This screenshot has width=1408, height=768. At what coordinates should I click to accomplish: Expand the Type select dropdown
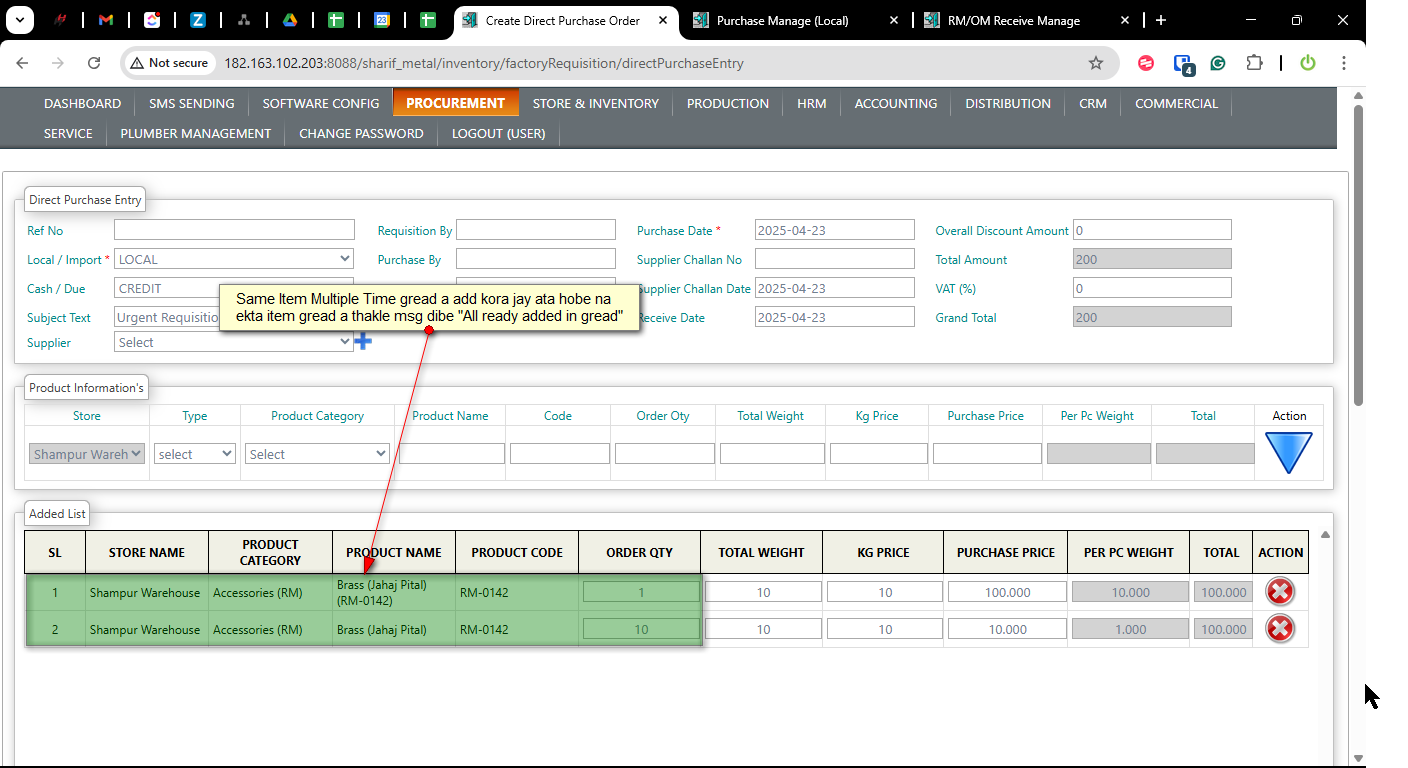[195, 454]
